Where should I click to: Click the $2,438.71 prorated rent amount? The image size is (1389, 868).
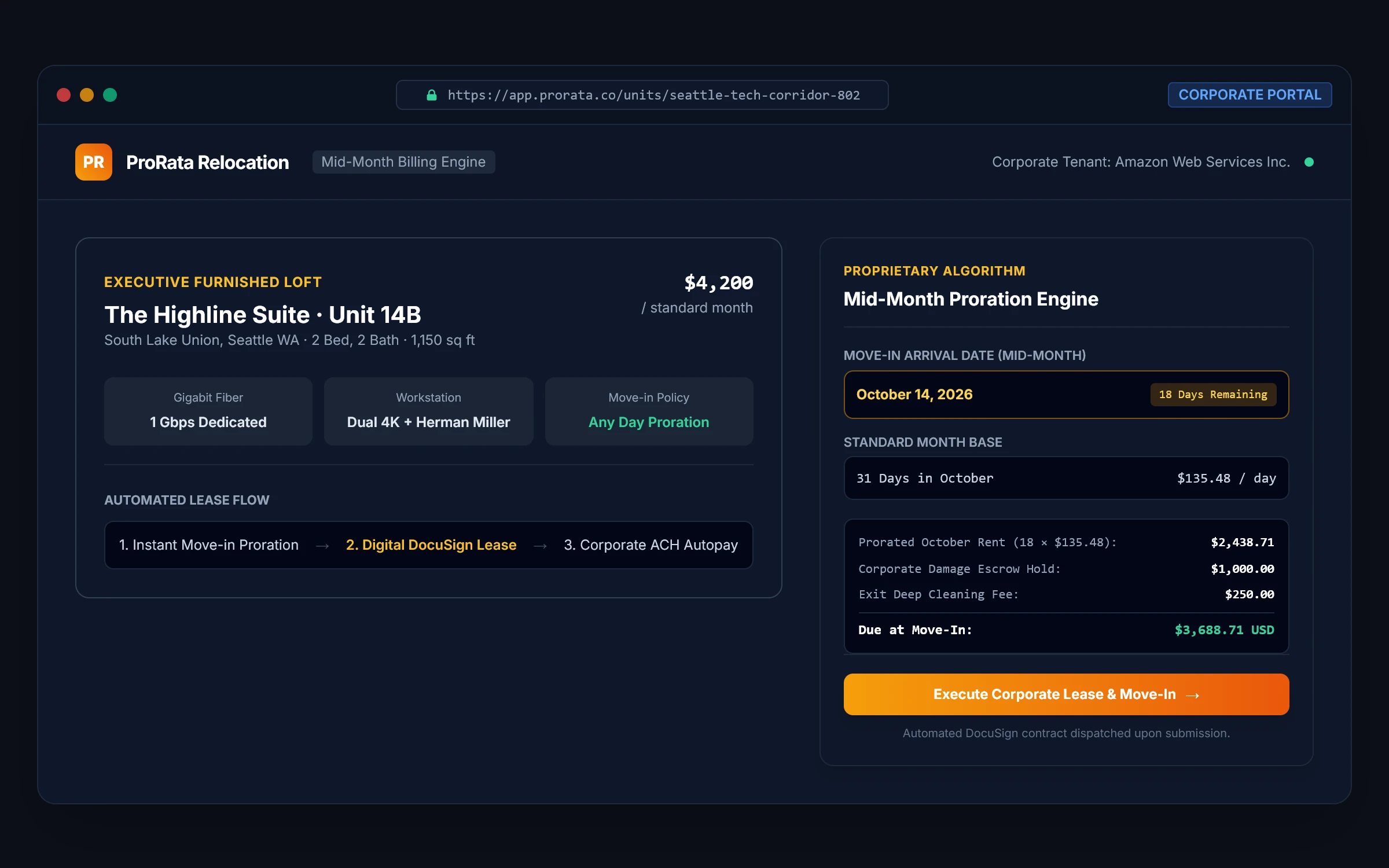coord(1242,543)
